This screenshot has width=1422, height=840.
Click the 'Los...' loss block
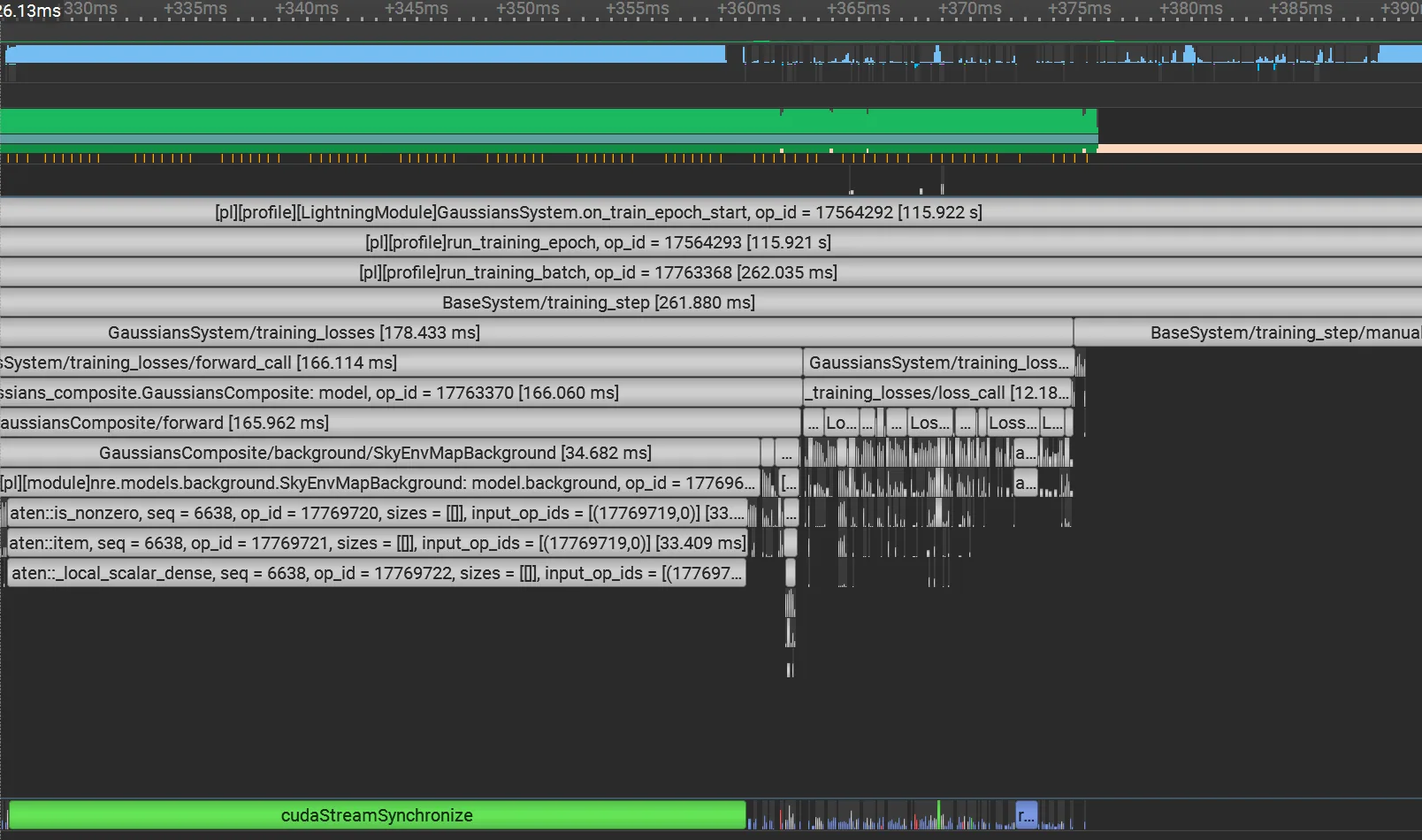click(x=929, y=423)
